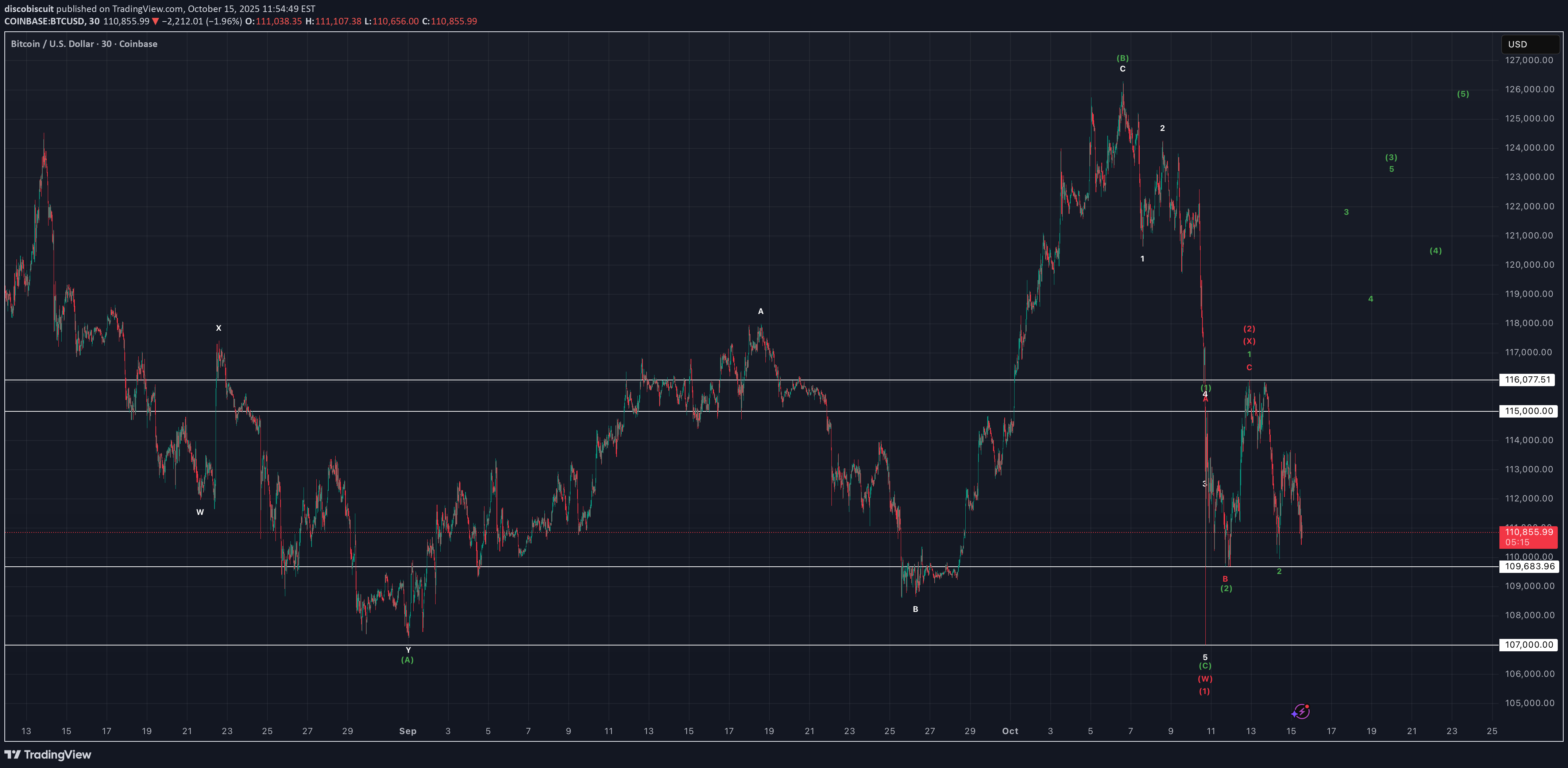Select the Oct label on the time axis
The image size is (1568, 768).
(x=1011, y=732)
